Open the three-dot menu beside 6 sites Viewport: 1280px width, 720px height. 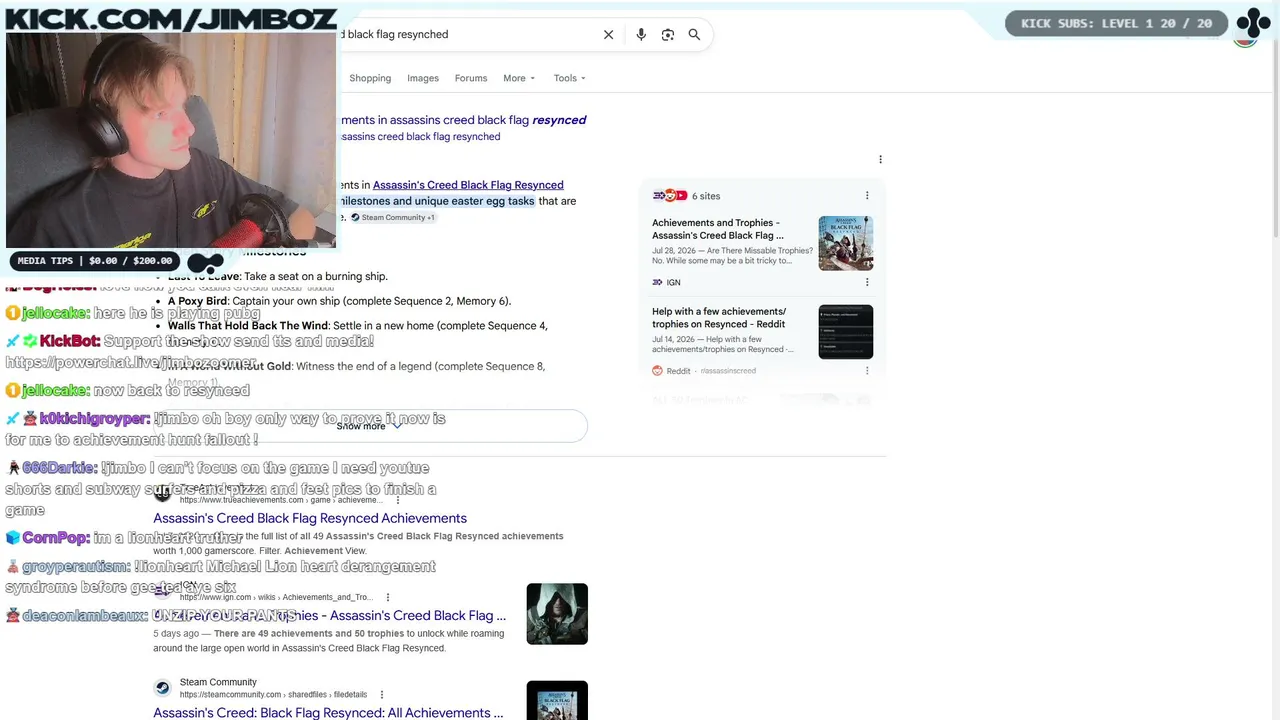(867, 196)
